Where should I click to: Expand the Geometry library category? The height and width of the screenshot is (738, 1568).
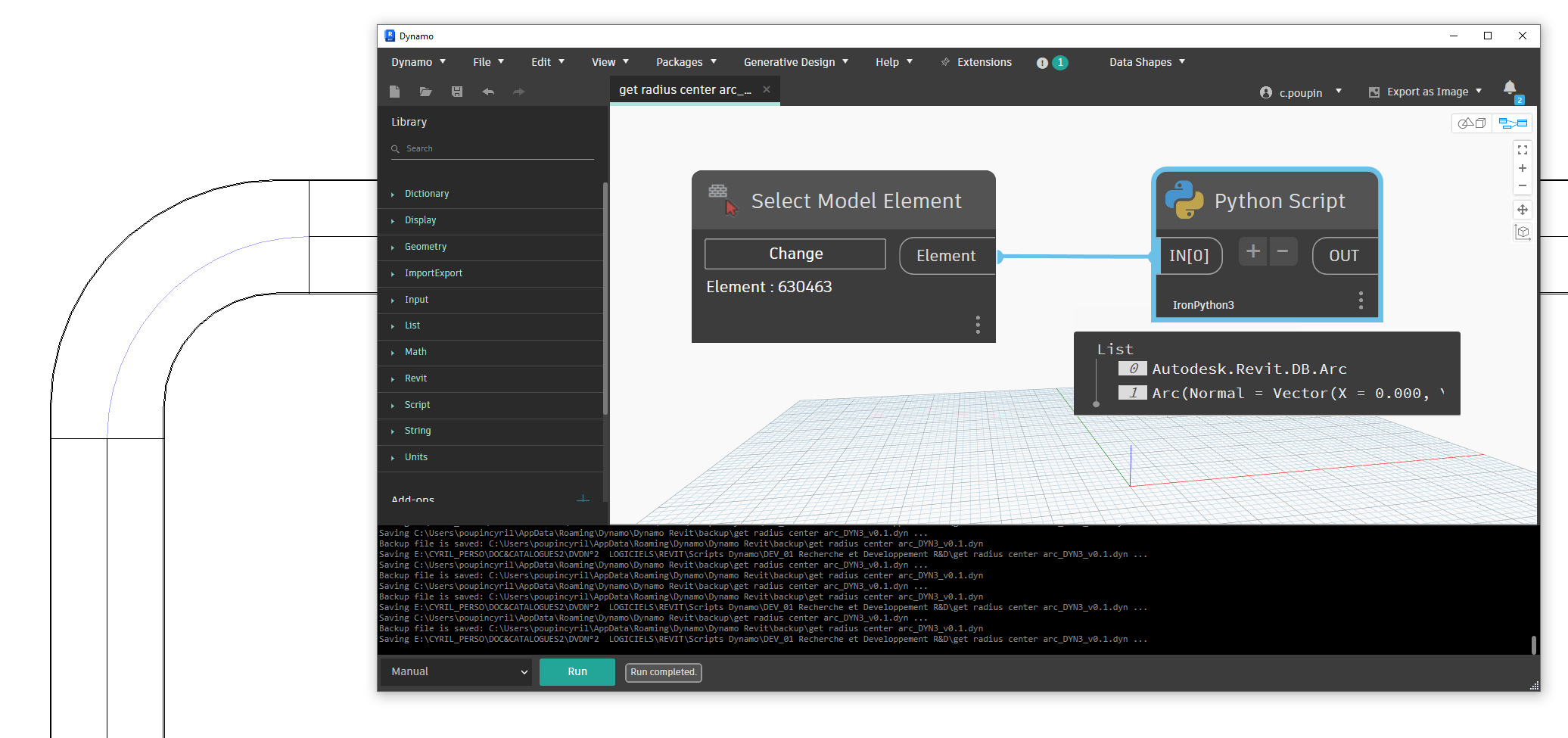click(425, 247)
